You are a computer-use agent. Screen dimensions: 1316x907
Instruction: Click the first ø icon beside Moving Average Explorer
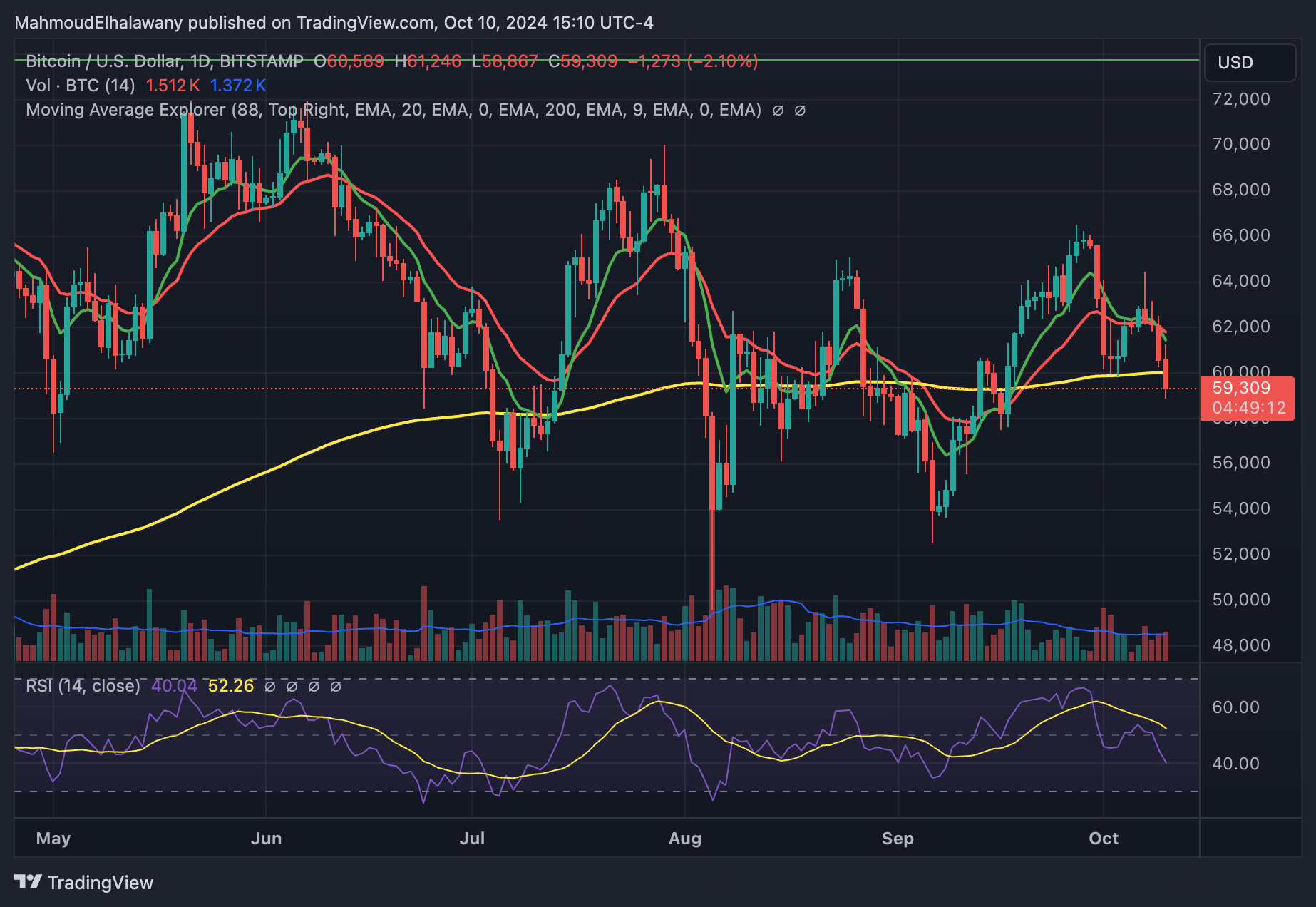(778, 111)
